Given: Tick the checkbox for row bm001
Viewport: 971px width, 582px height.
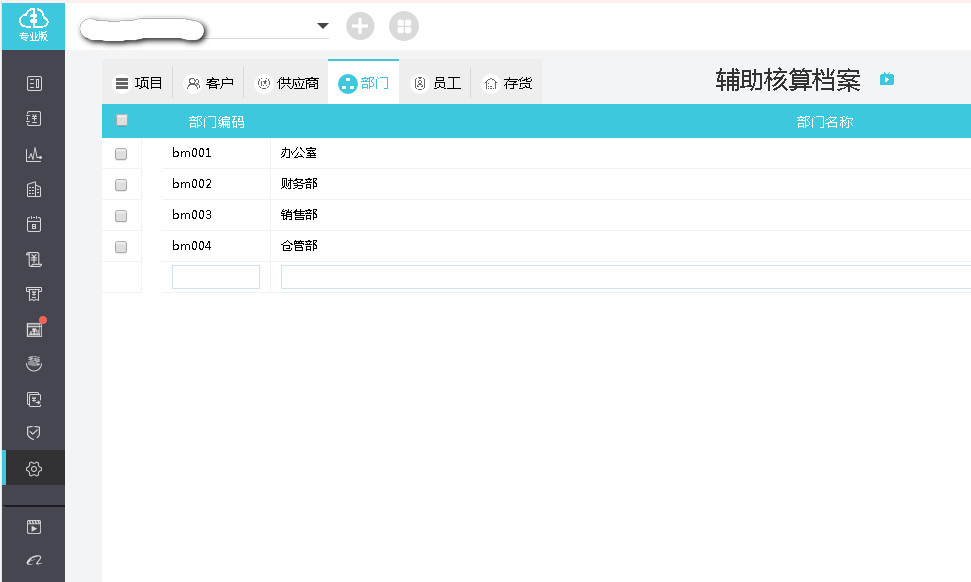Looking at the screenshot, I should [121, 154].
